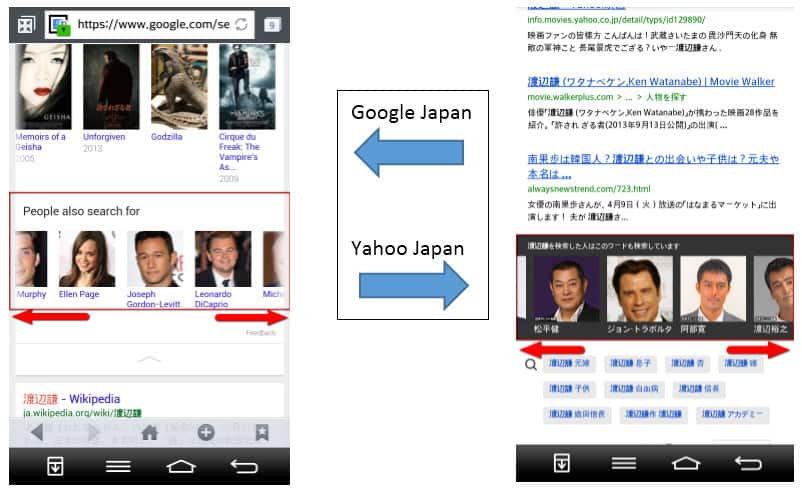
Task: Tap the Android back icon on the Google phone
Action: click(x=244, y=466)
